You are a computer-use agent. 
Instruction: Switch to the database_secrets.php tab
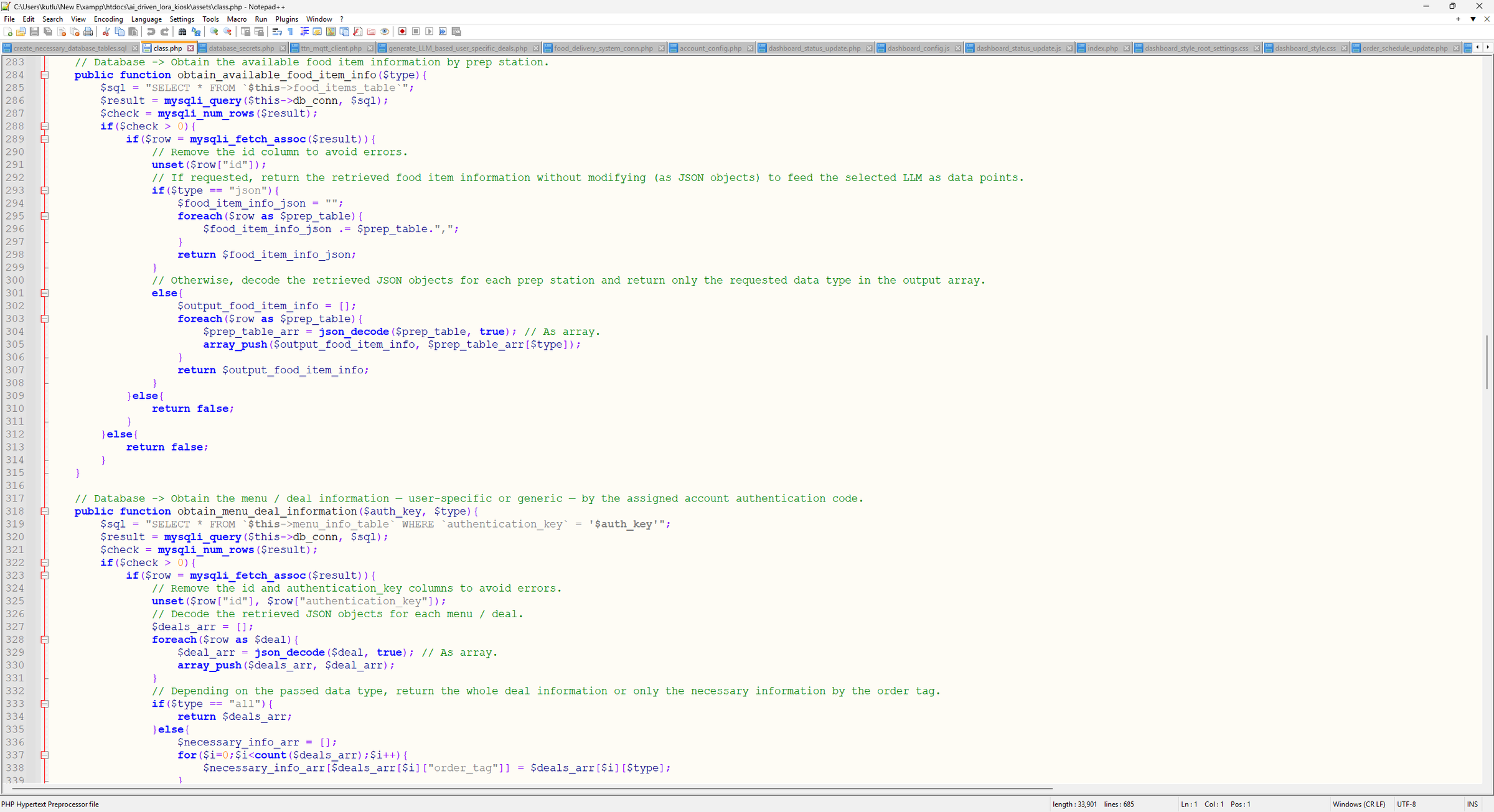[242, 48]
